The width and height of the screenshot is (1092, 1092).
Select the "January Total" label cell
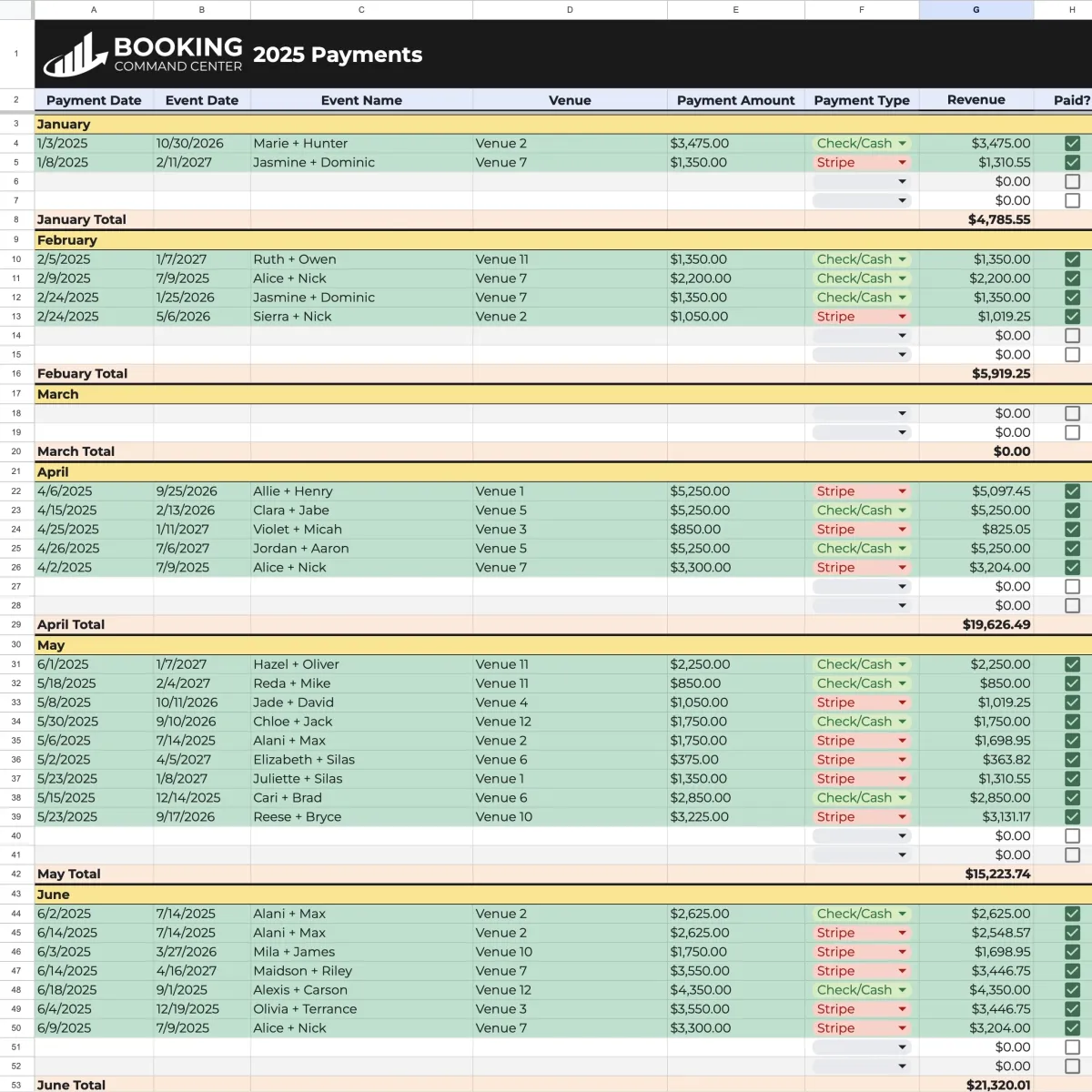(82, 219)
